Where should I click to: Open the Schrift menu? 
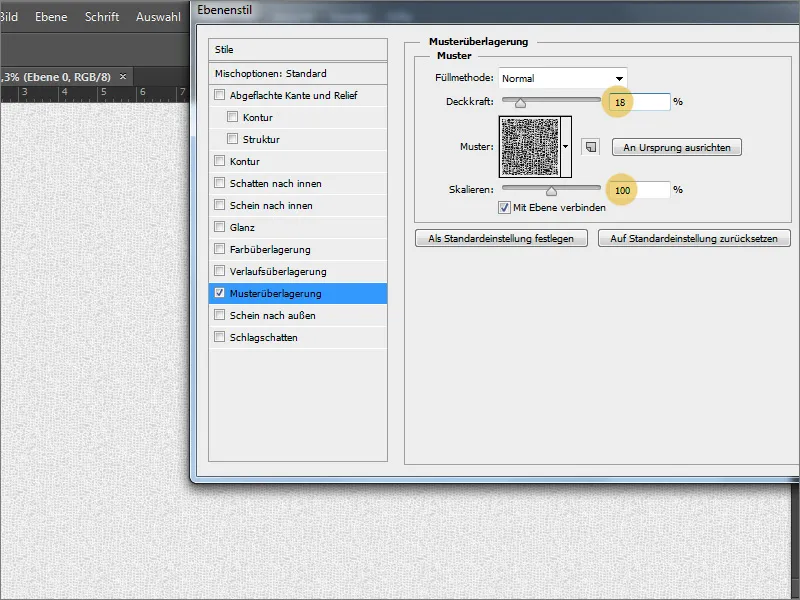click(102, 16)
